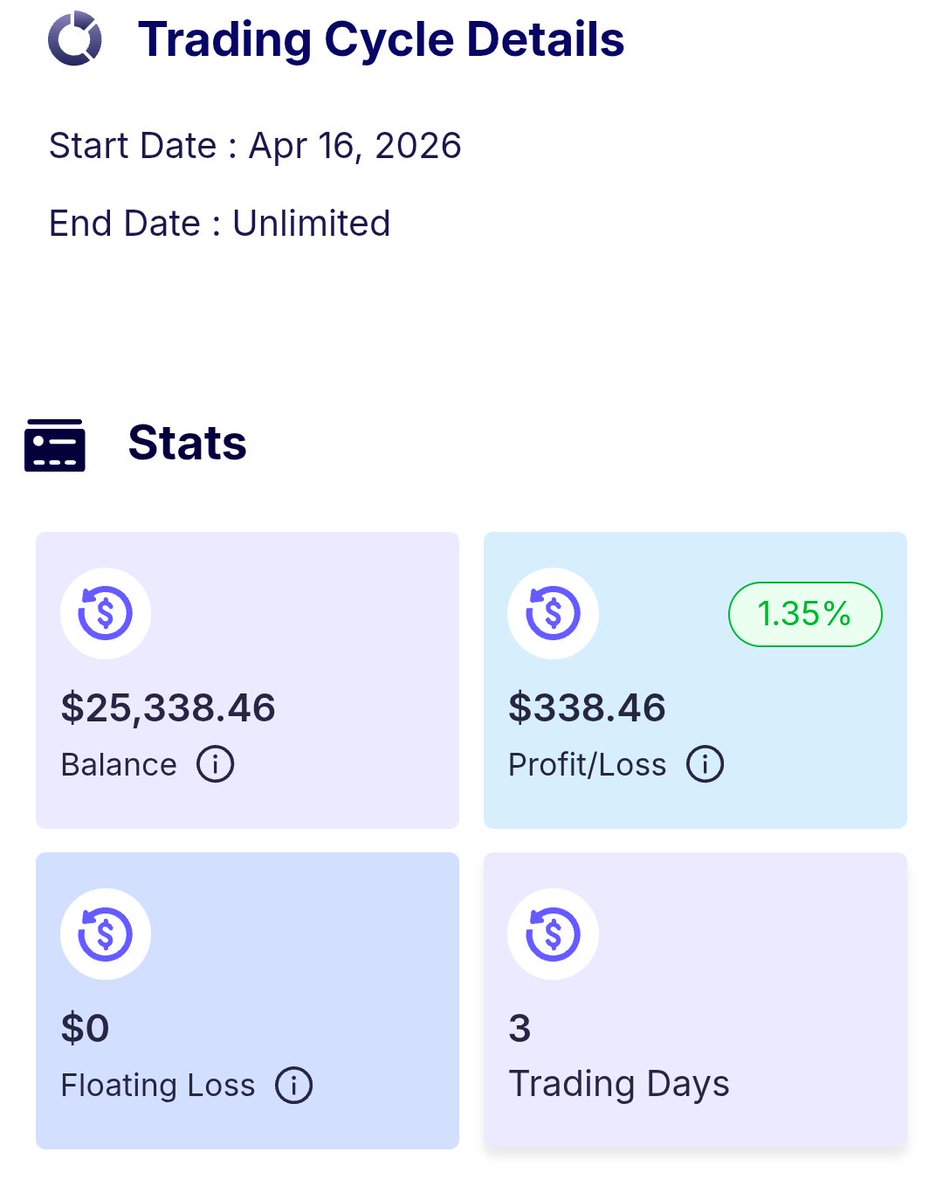The width and height of the screenshot is (943, 1200).
Task: Click the Trading Days count of 3
Action: (x=520, y=1028)
